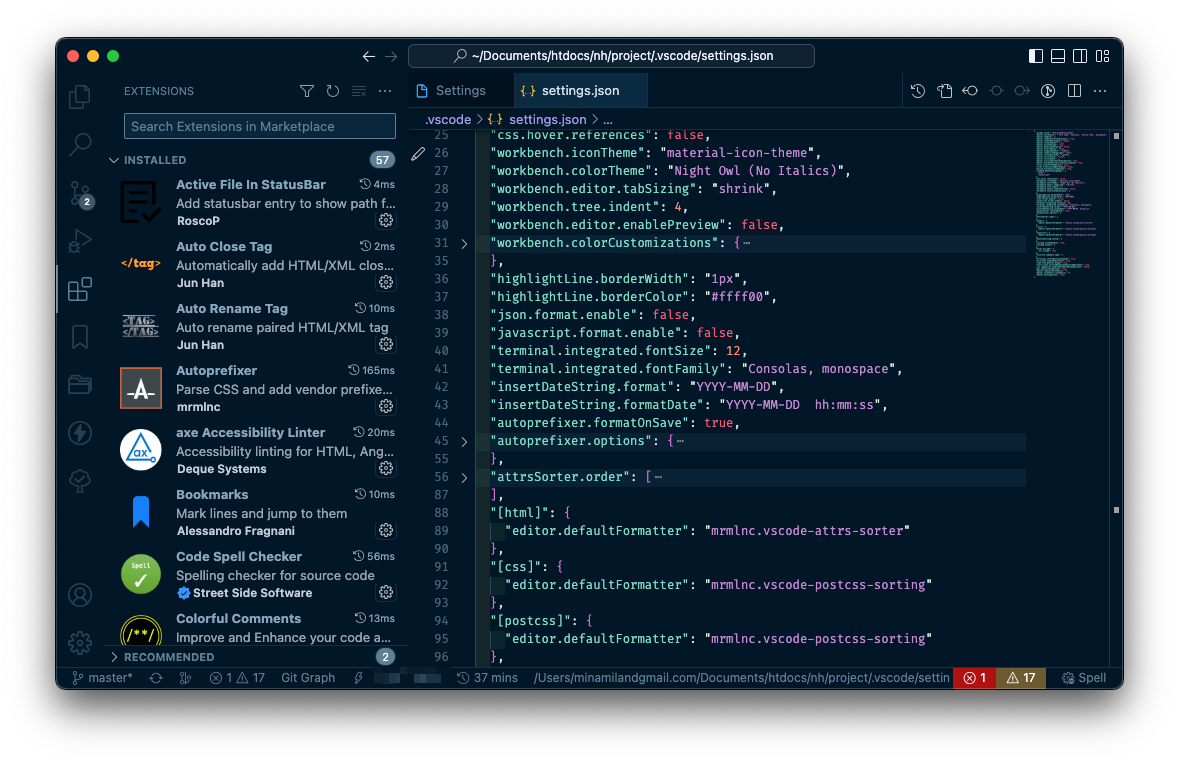Click Search Extensions in Marketplace field

[x=259, y=126]
